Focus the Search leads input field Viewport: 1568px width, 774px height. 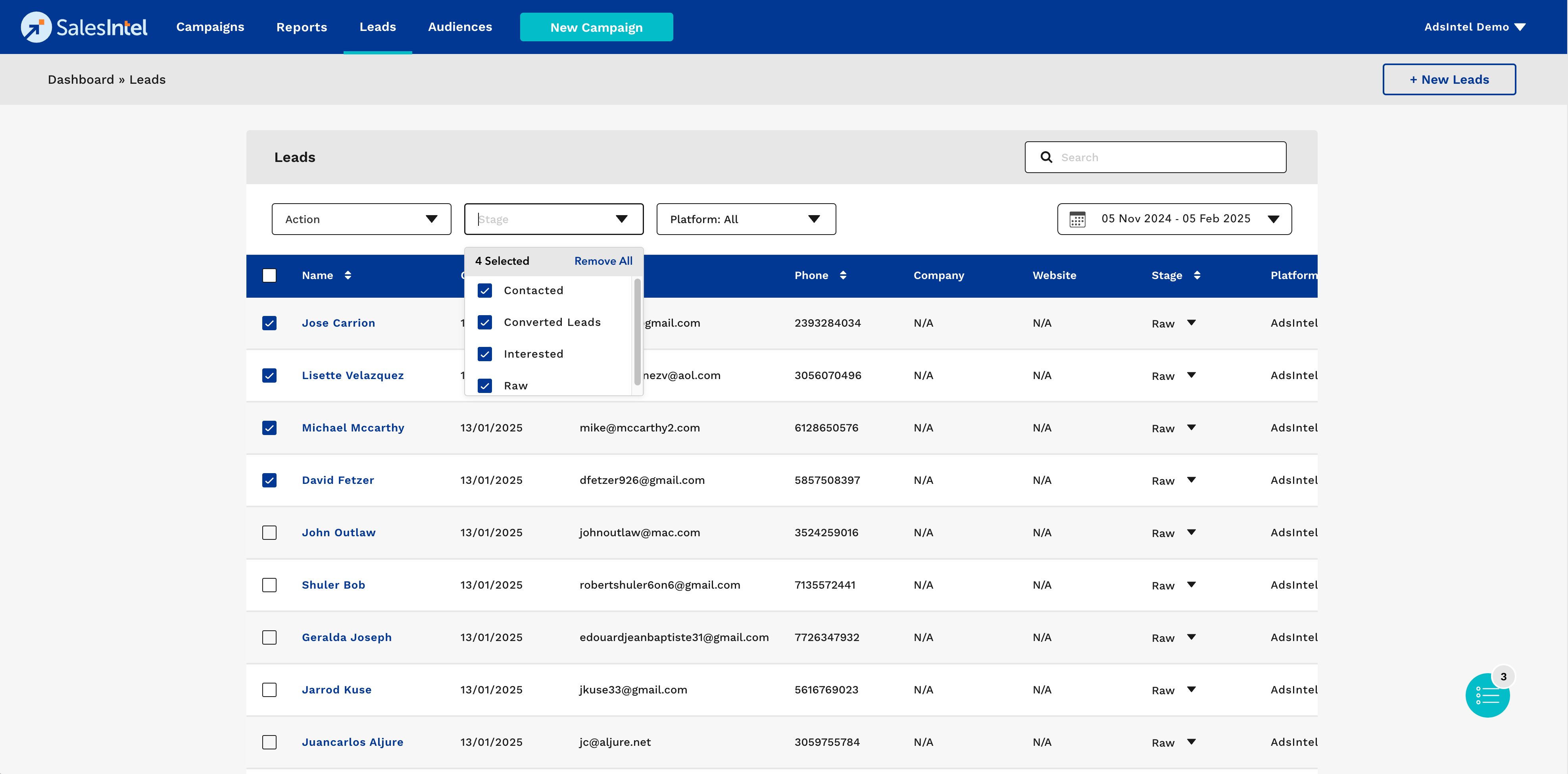click(x=1169, y=157)
